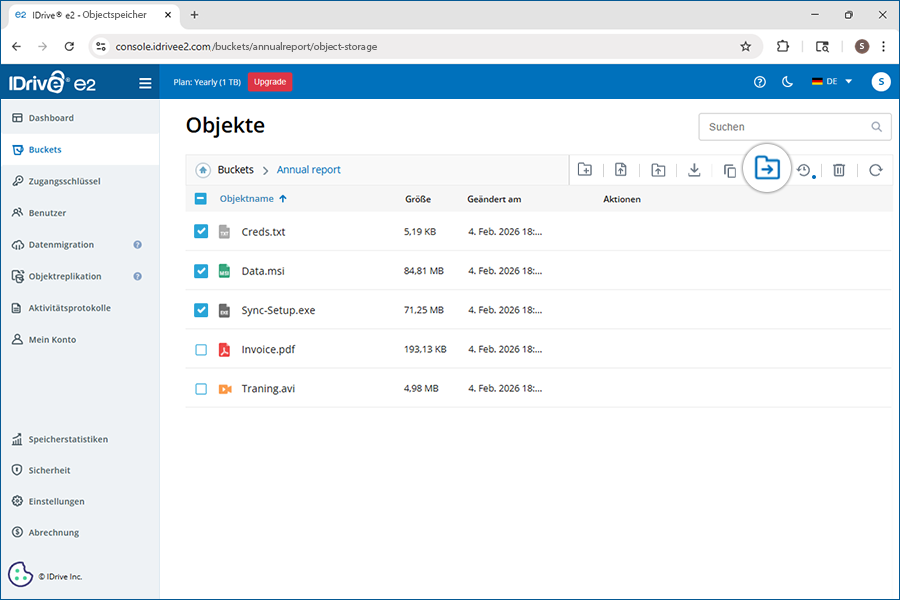Open Zugangsschlüssel in the sidebar
The height and width of the screenshot is (600, 900).
pos(64,181)
